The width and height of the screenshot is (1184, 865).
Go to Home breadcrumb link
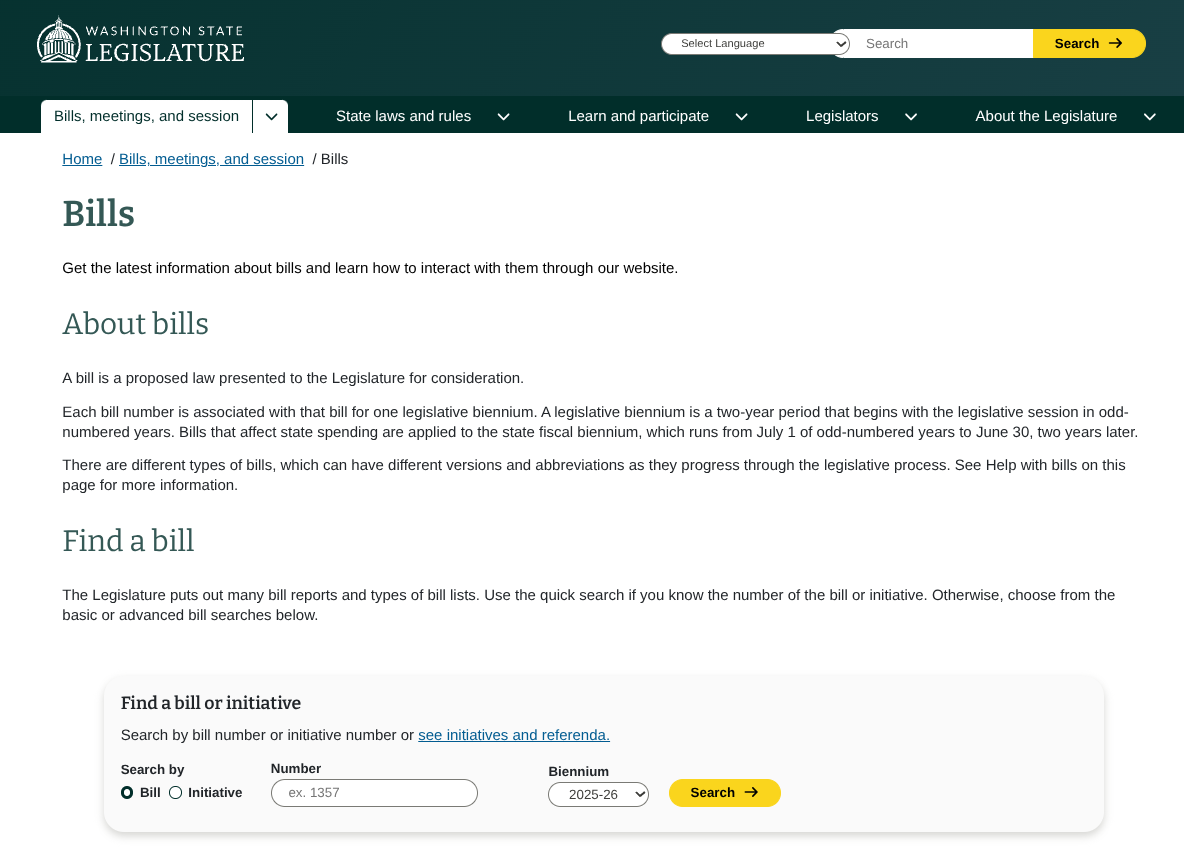(82, 159)
